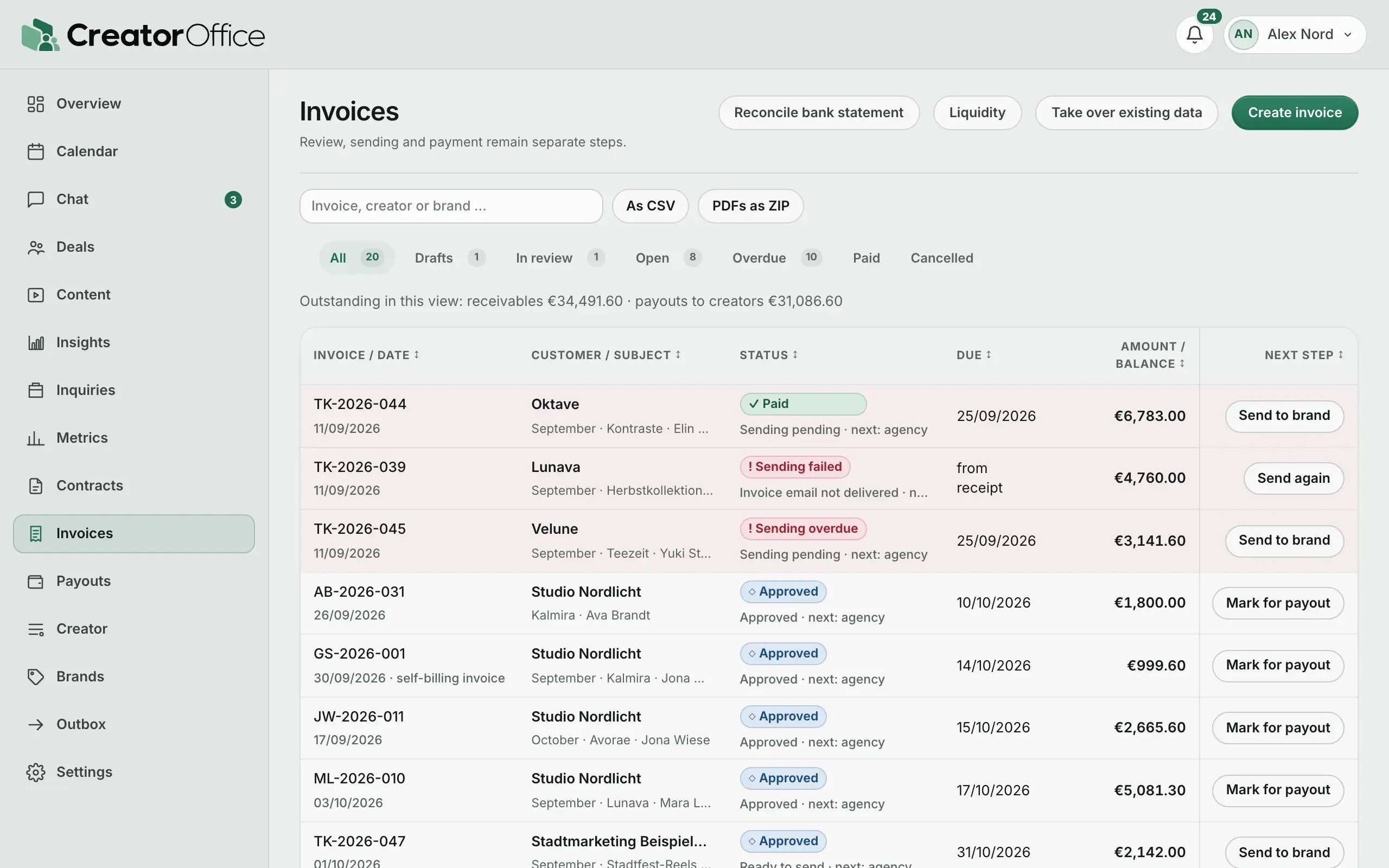Viewport: 1389px width, 868px height.
Task: Open the Insights bar-chart icon
Action: [36, 343]
